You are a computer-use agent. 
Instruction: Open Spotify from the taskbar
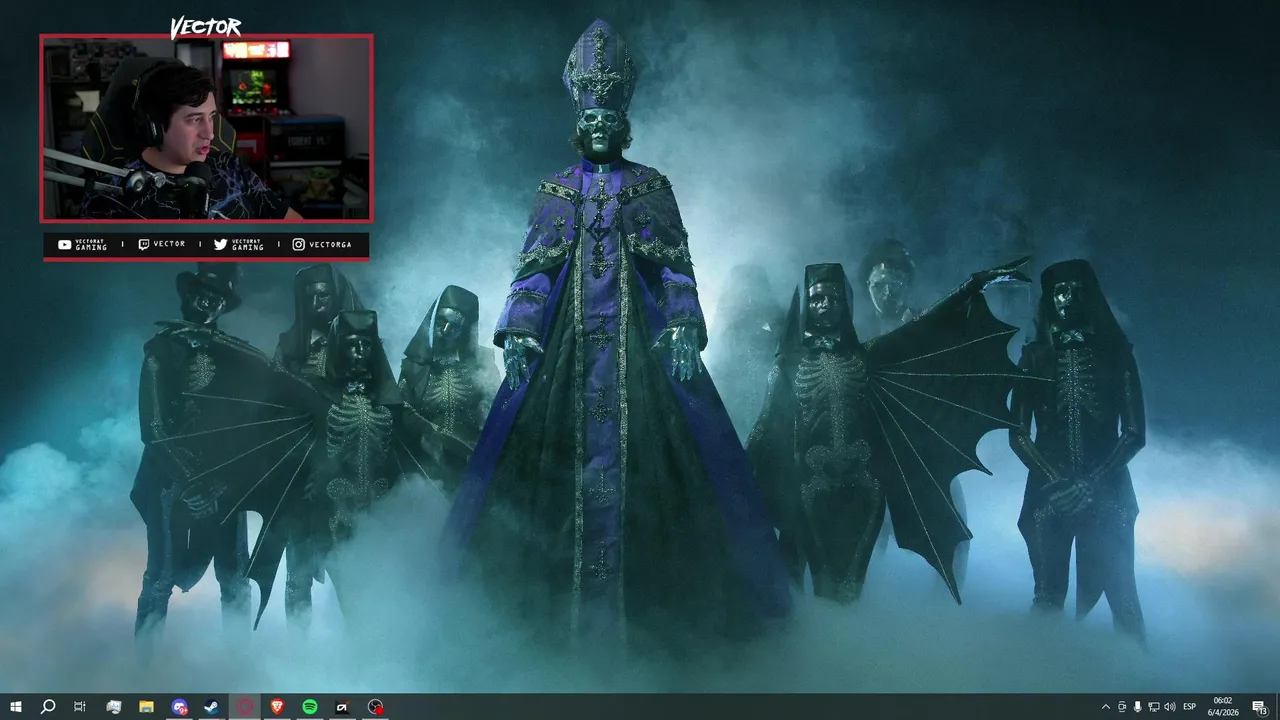click(x=310, y=707)
